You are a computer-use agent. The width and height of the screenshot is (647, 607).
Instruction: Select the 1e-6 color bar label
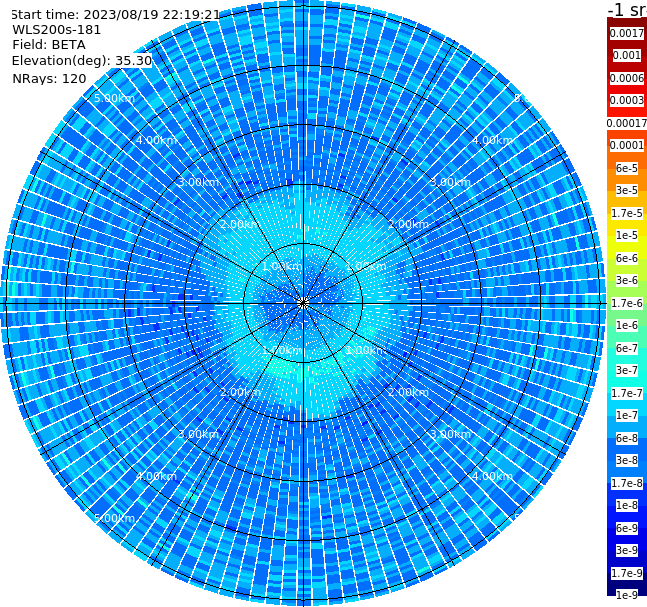click(627, 325)
